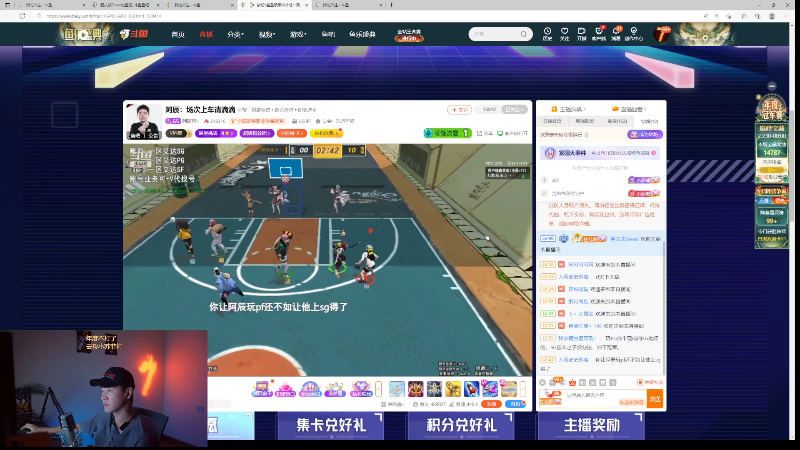Open the 年度冠军赛 side widget
Screen dimensions: 800x450
pos(772,110)
